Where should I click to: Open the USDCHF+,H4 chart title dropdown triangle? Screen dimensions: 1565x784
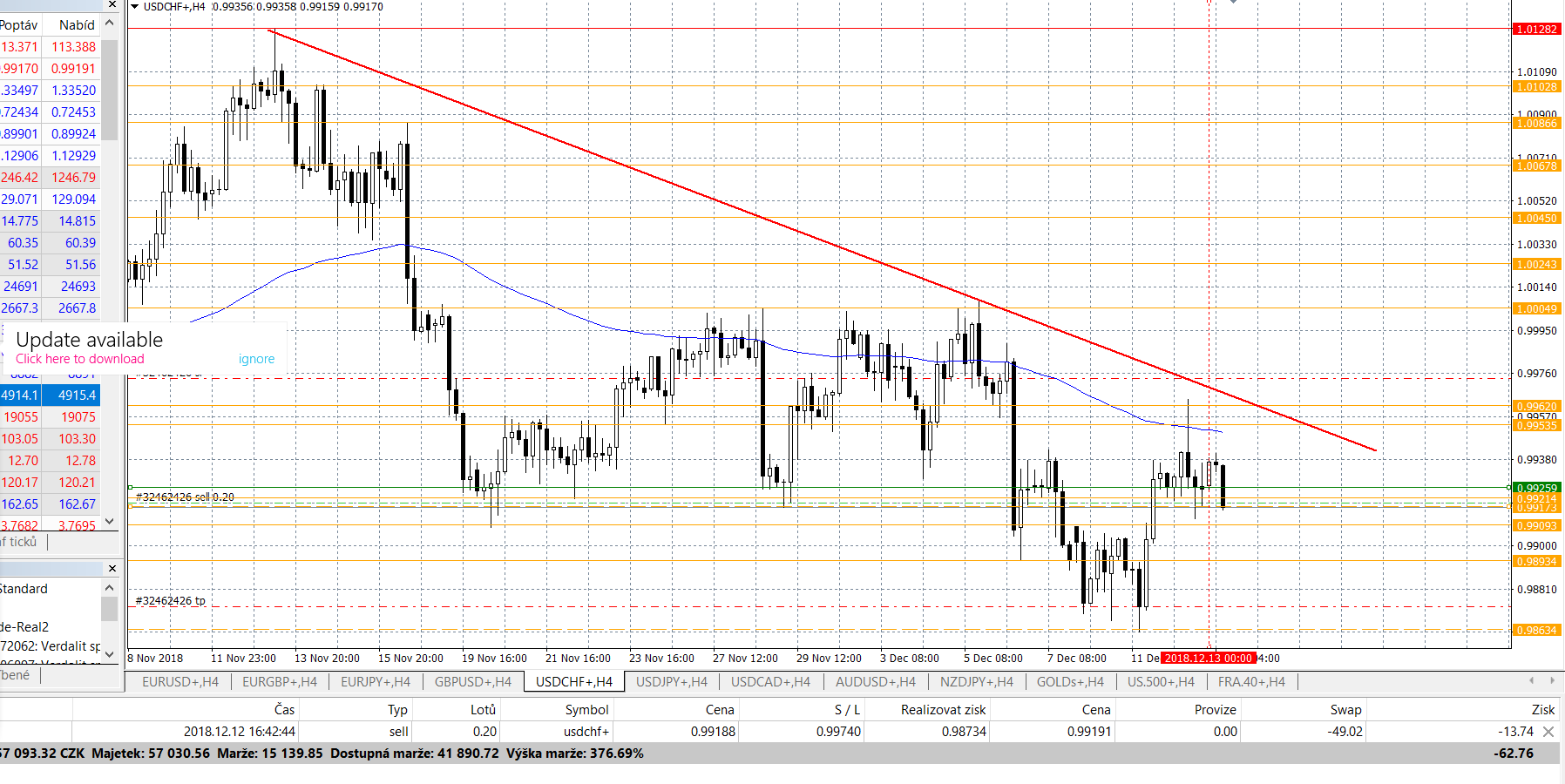coord(135,6)
